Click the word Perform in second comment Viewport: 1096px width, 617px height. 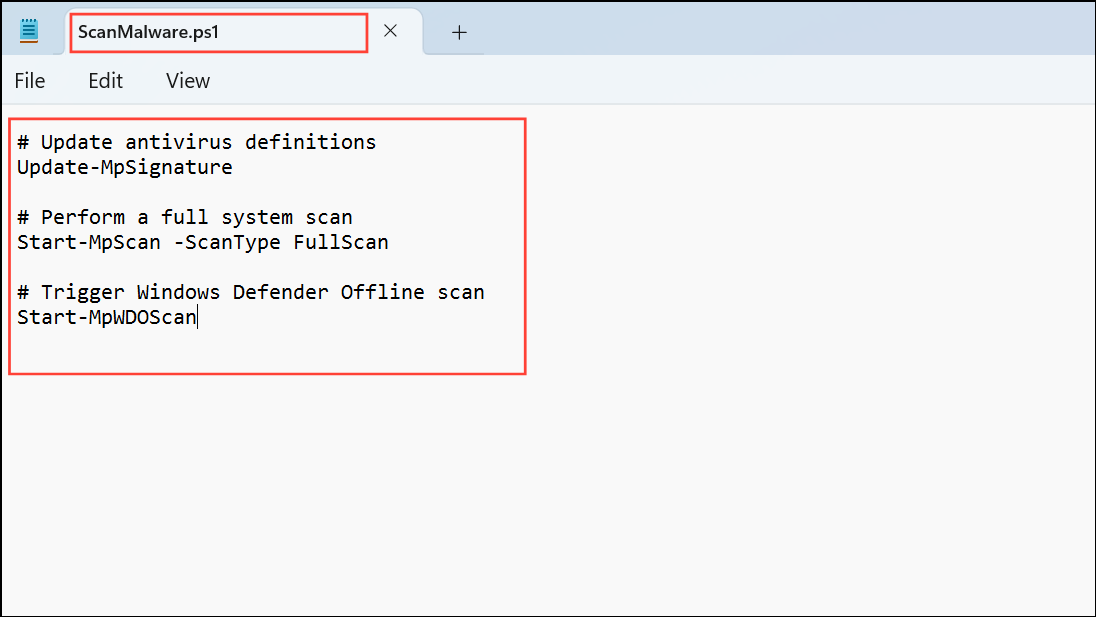82,217
